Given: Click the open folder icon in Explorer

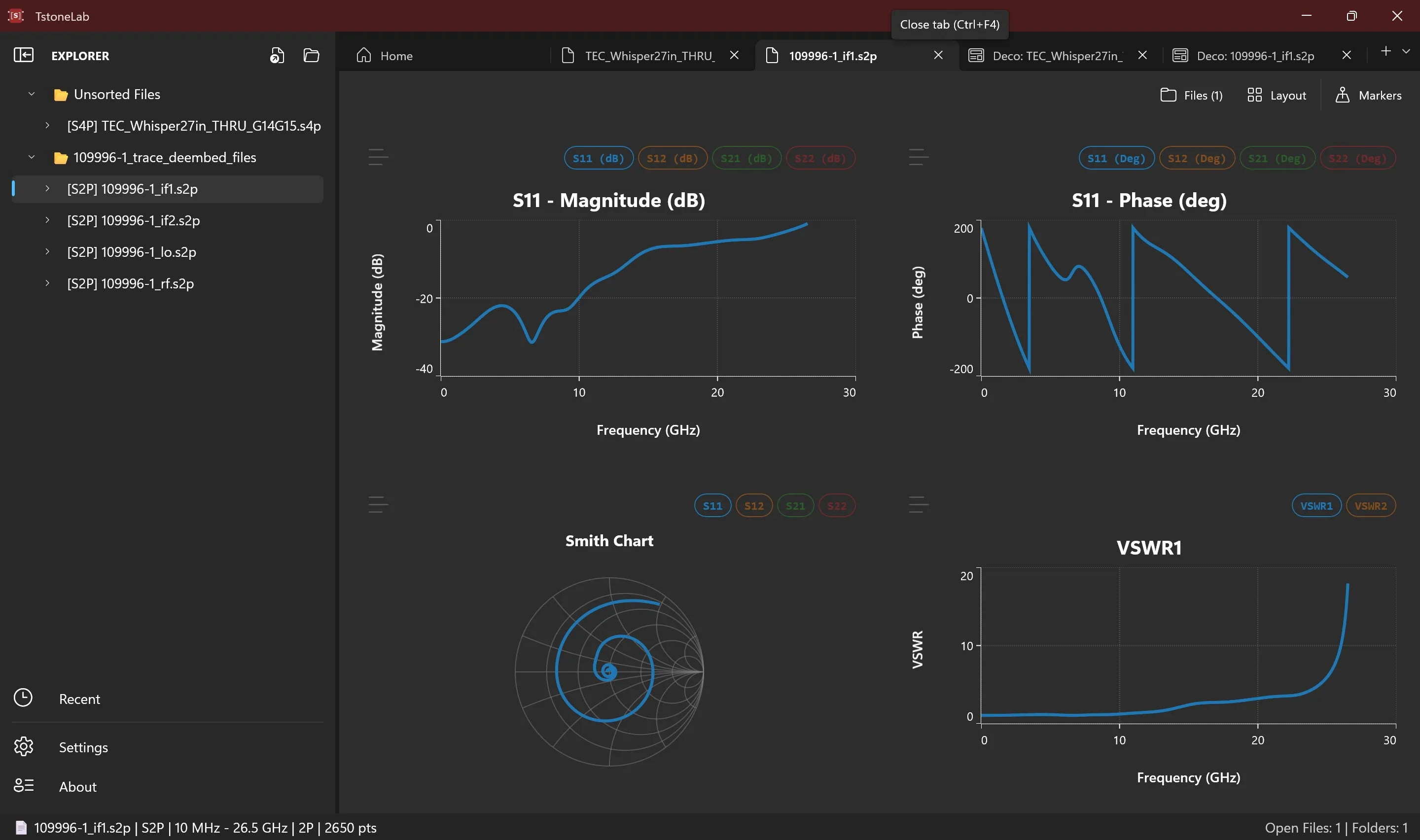Looking at the screenshot, I should pyautogui.click(x=311, y=55).
